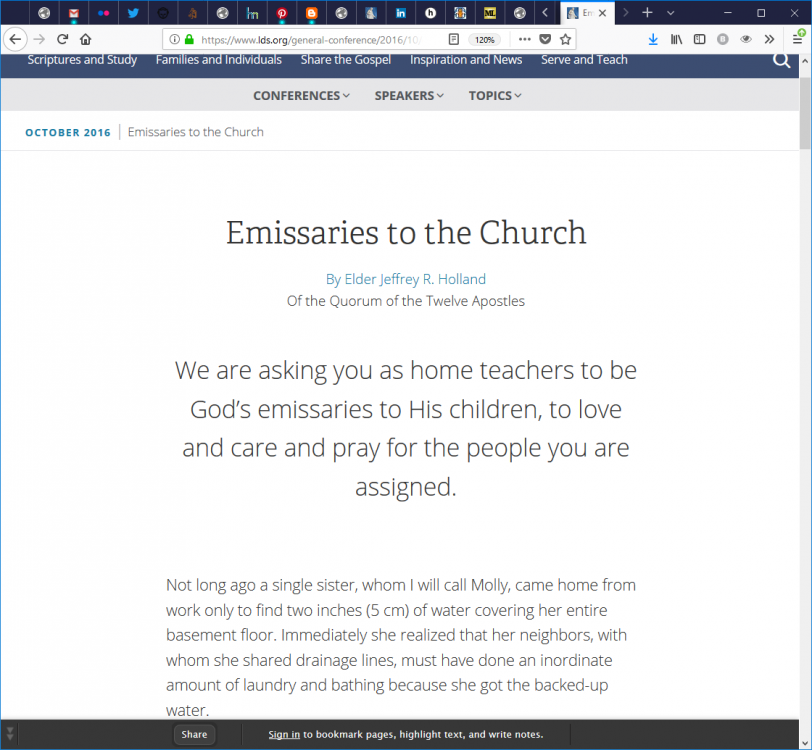Maximize the Firefox window
The height and width of the screenshot is (750, 812).
pyautogui.click(x=761, y=13)
